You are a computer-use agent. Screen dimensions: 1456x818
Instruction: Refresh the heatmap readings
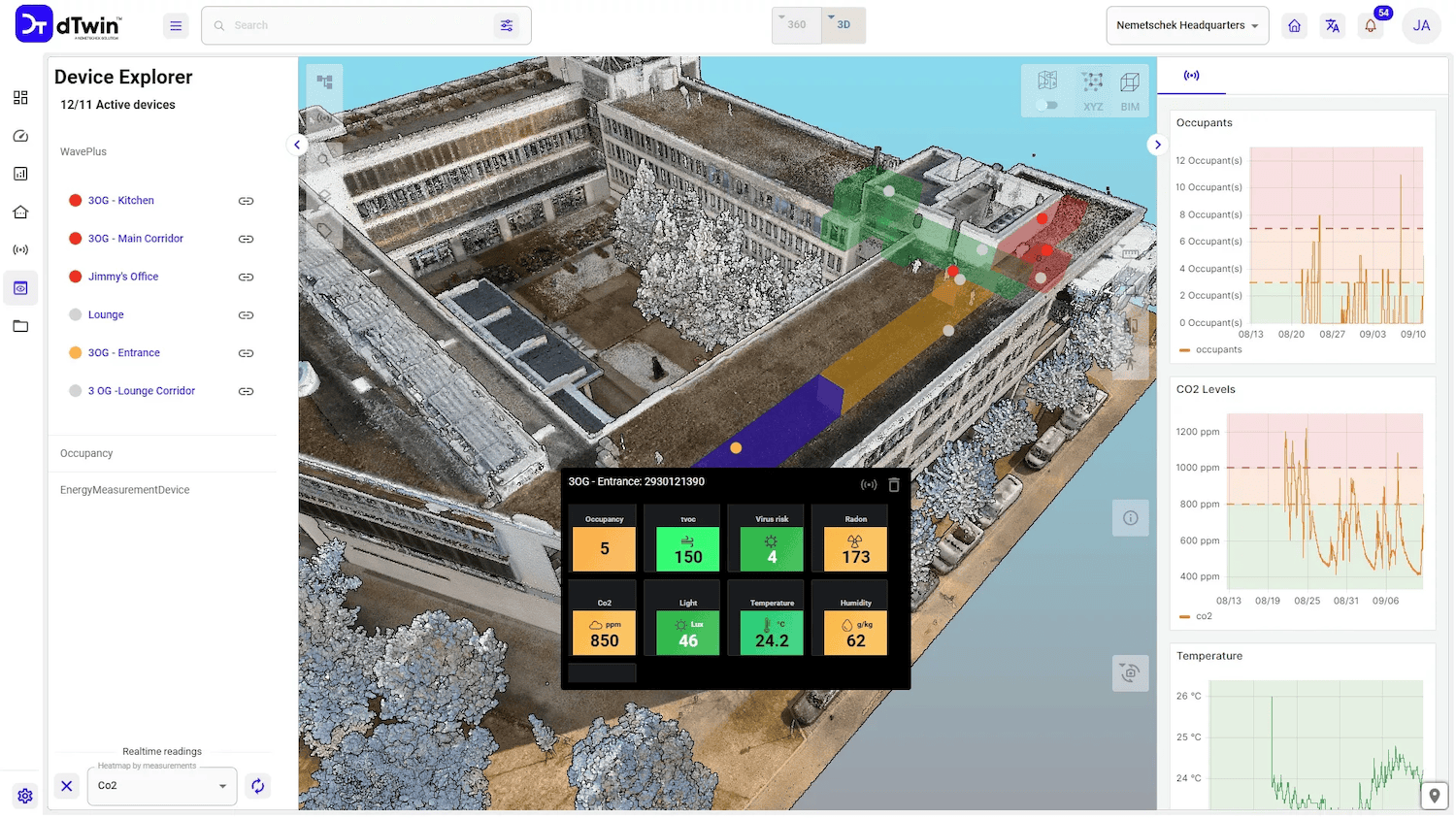pyautogui.click(x=257, y=786)
